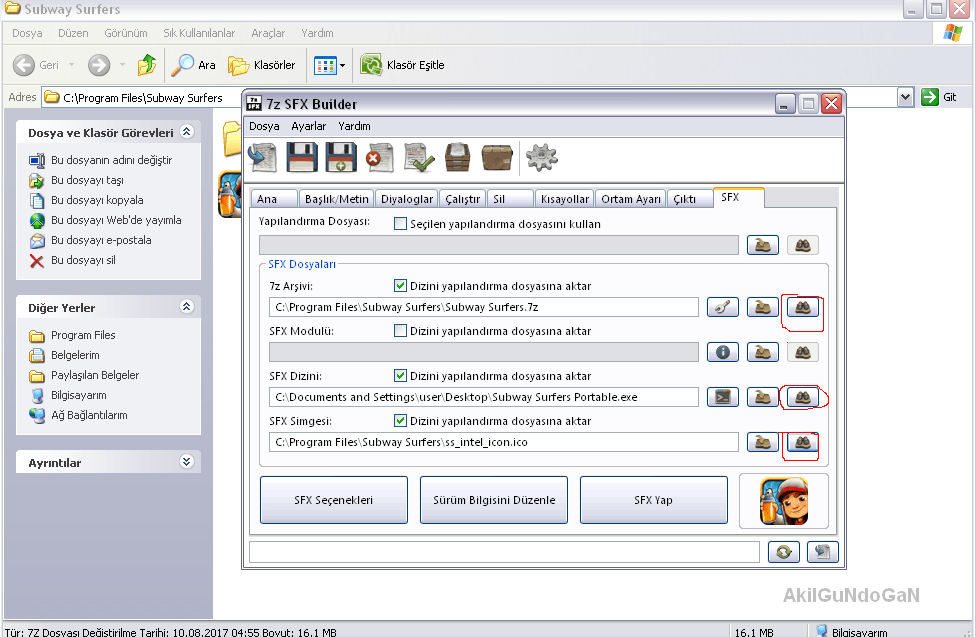
Task: Click the info icon beside SFX Modülü field
Action: coord(722,352)
